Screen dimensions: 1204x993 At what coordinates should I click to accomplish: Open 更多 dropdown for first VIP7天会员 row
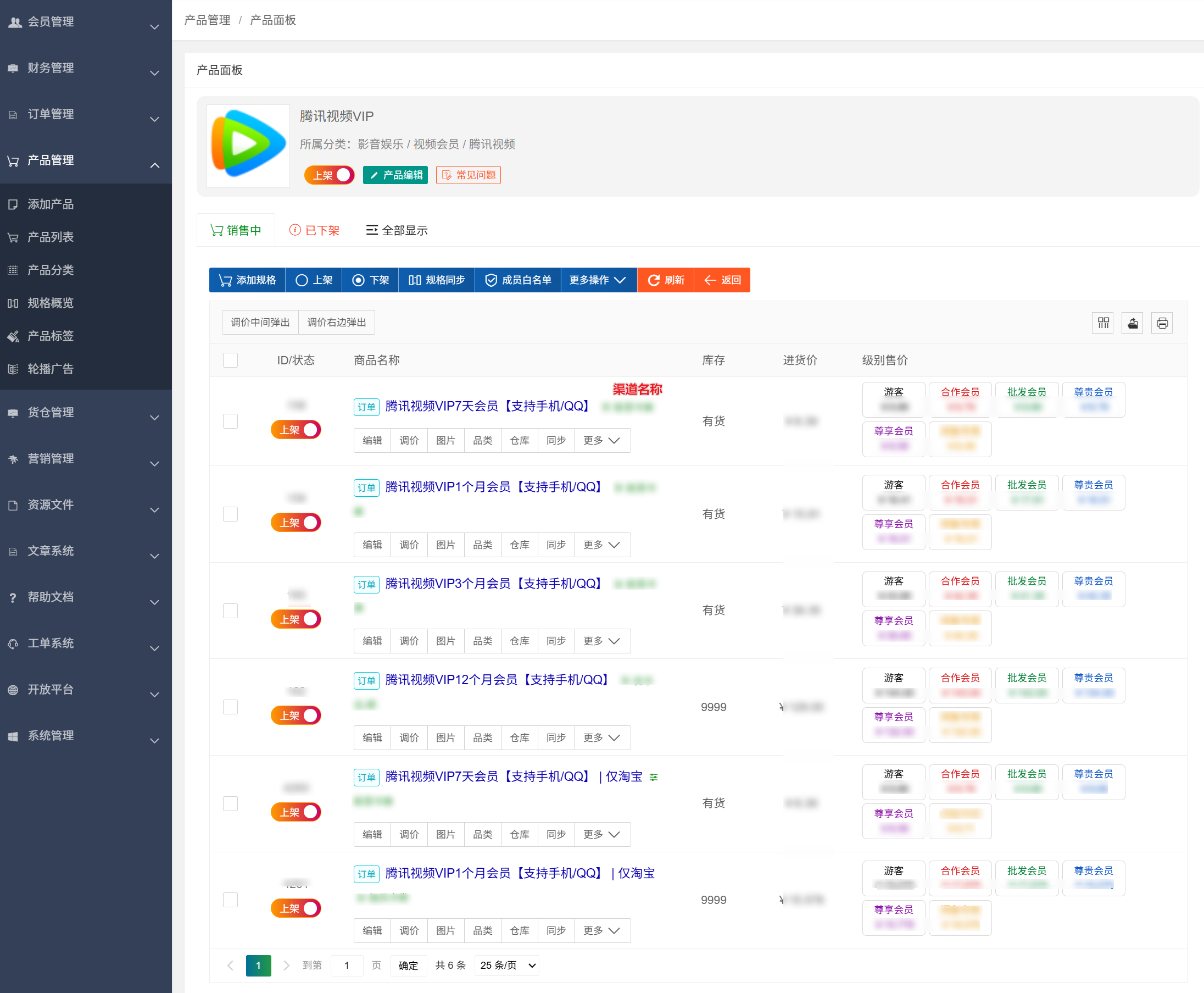coord(603,440)
